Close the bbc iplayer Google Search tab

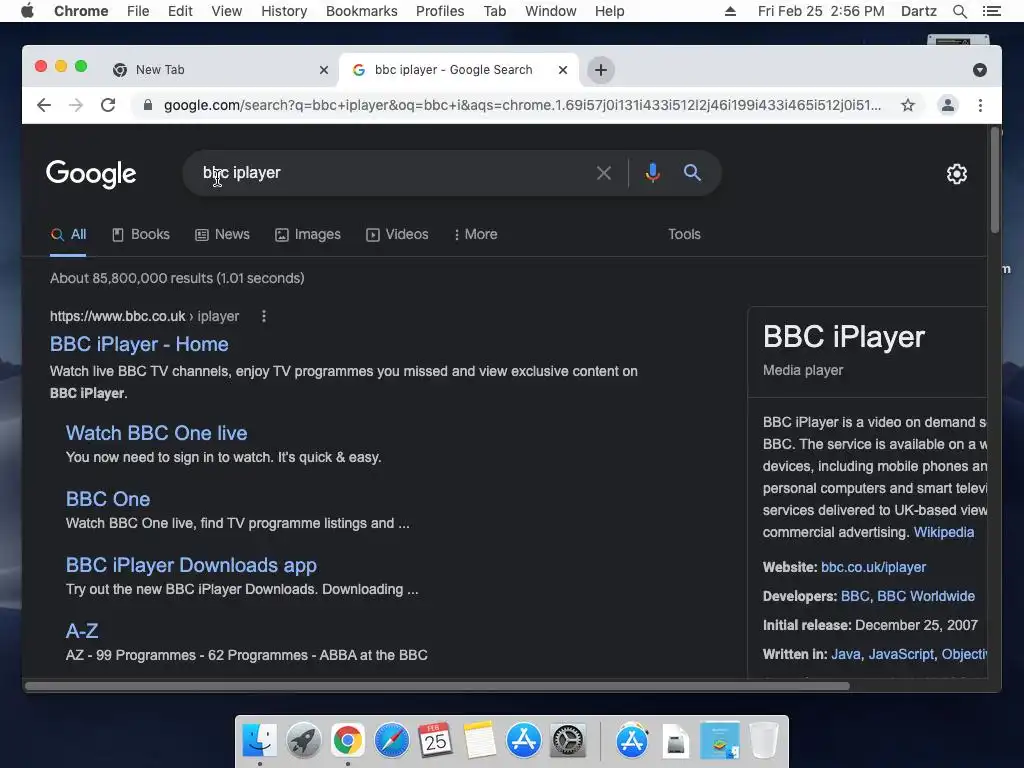563,70
